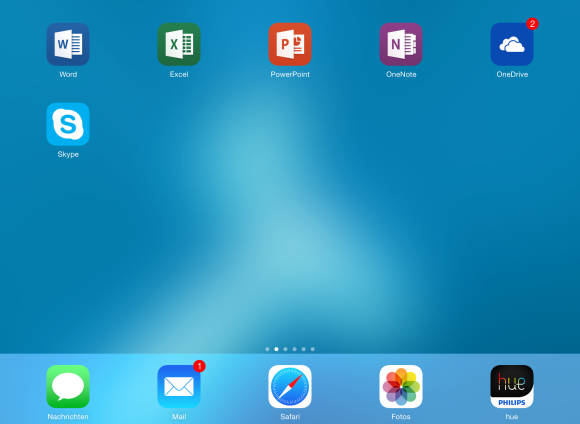Open the Mail app in dock
Screen dimensions: 580x424
[179, 386]
